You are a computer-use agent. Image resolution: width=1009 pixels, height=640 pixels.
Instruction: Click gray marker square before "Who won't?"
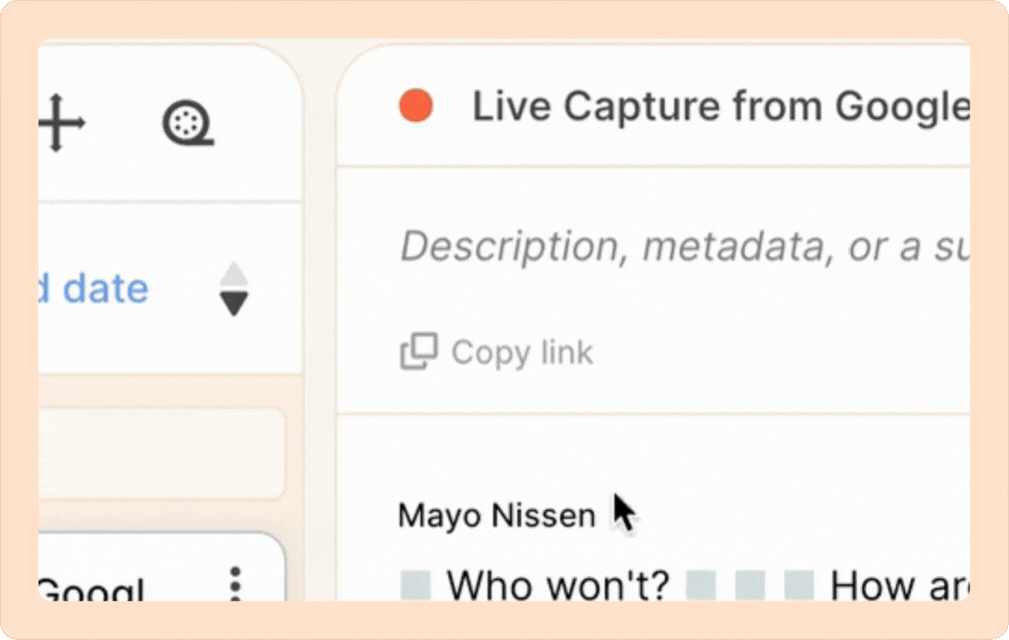415,585
